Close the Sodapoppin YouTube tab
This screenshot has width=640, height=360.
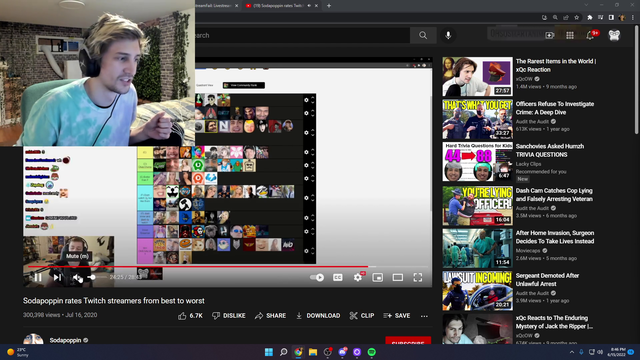point(316,6)
